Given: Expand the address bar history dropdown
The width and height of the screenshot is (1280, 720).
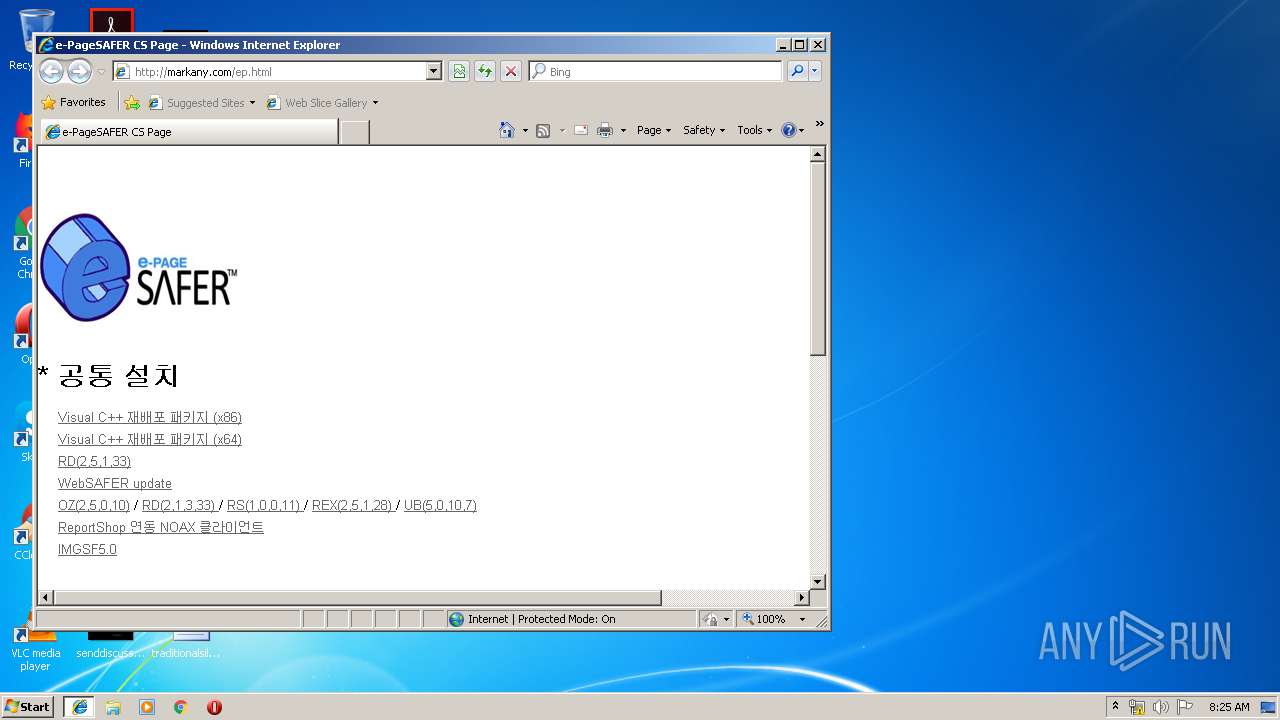Looking at the screenshot, I should [434, 71].
